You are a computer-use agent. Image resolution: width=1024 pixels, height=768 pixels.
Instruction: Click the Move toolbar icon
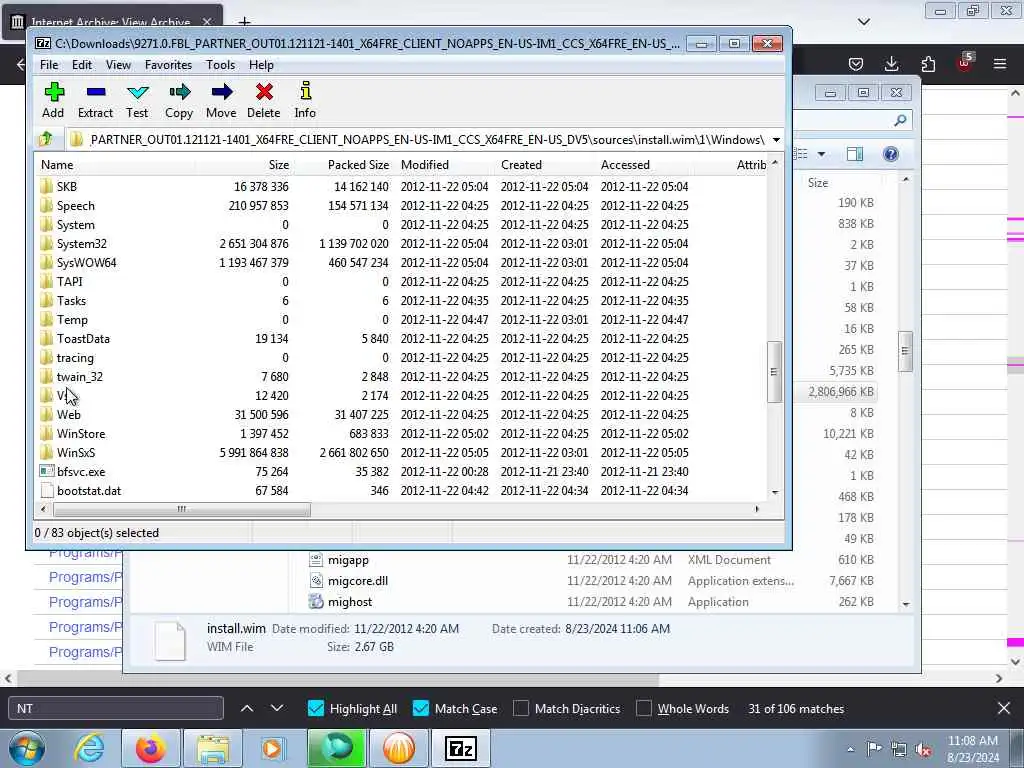click(x=221, y=100)
